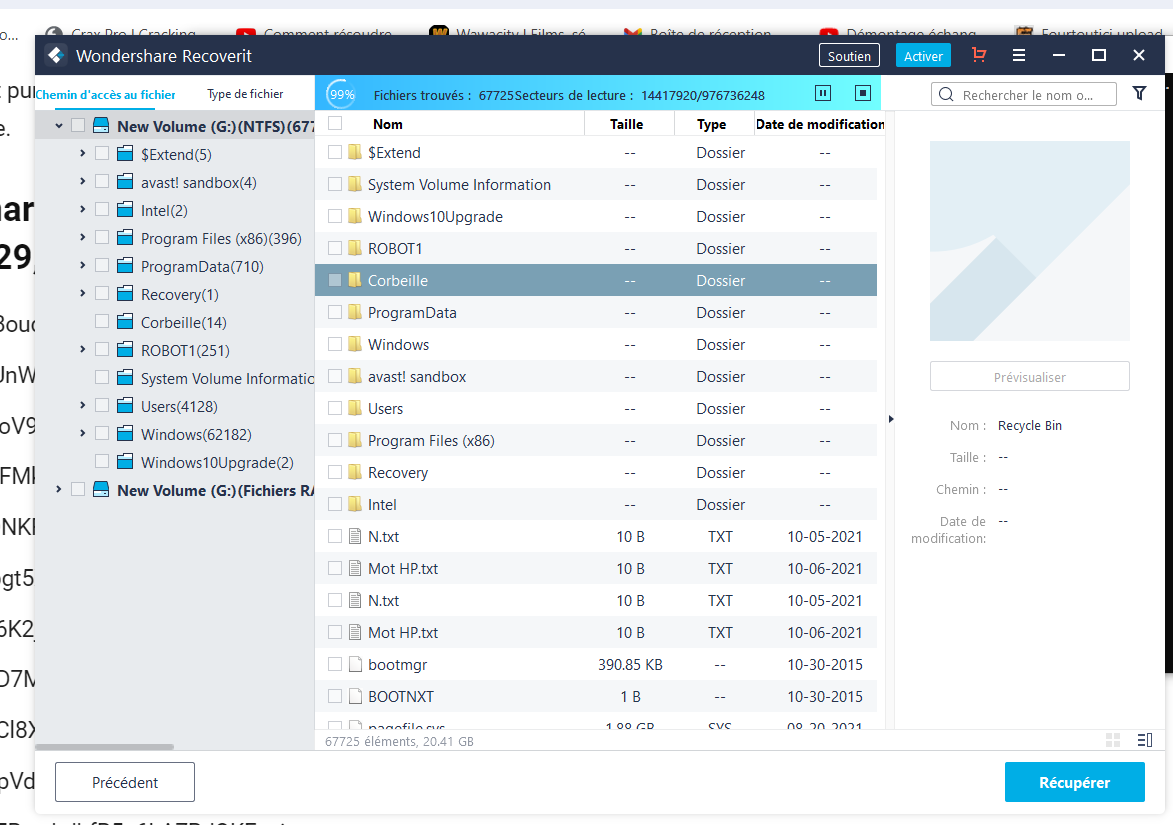1173x825 pixels.
Task: Select the Program Files (x86) folder row
Action: [x=595, y=441]
